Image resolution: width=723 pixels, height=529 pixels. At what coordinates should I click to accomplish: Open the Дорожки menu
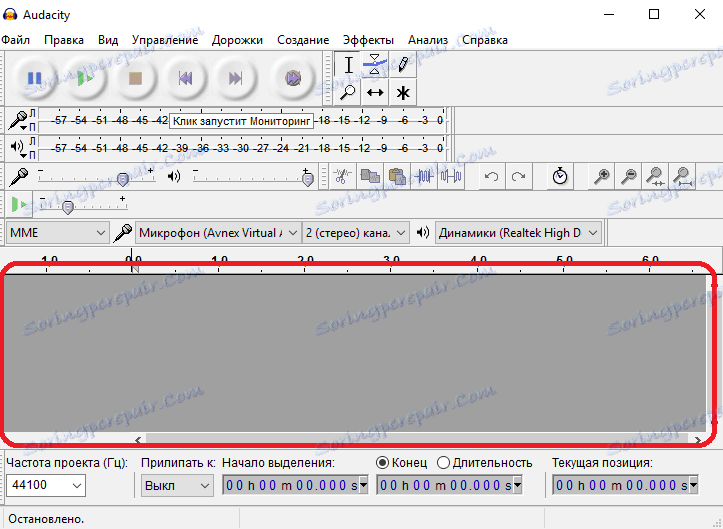coord(237,40)
